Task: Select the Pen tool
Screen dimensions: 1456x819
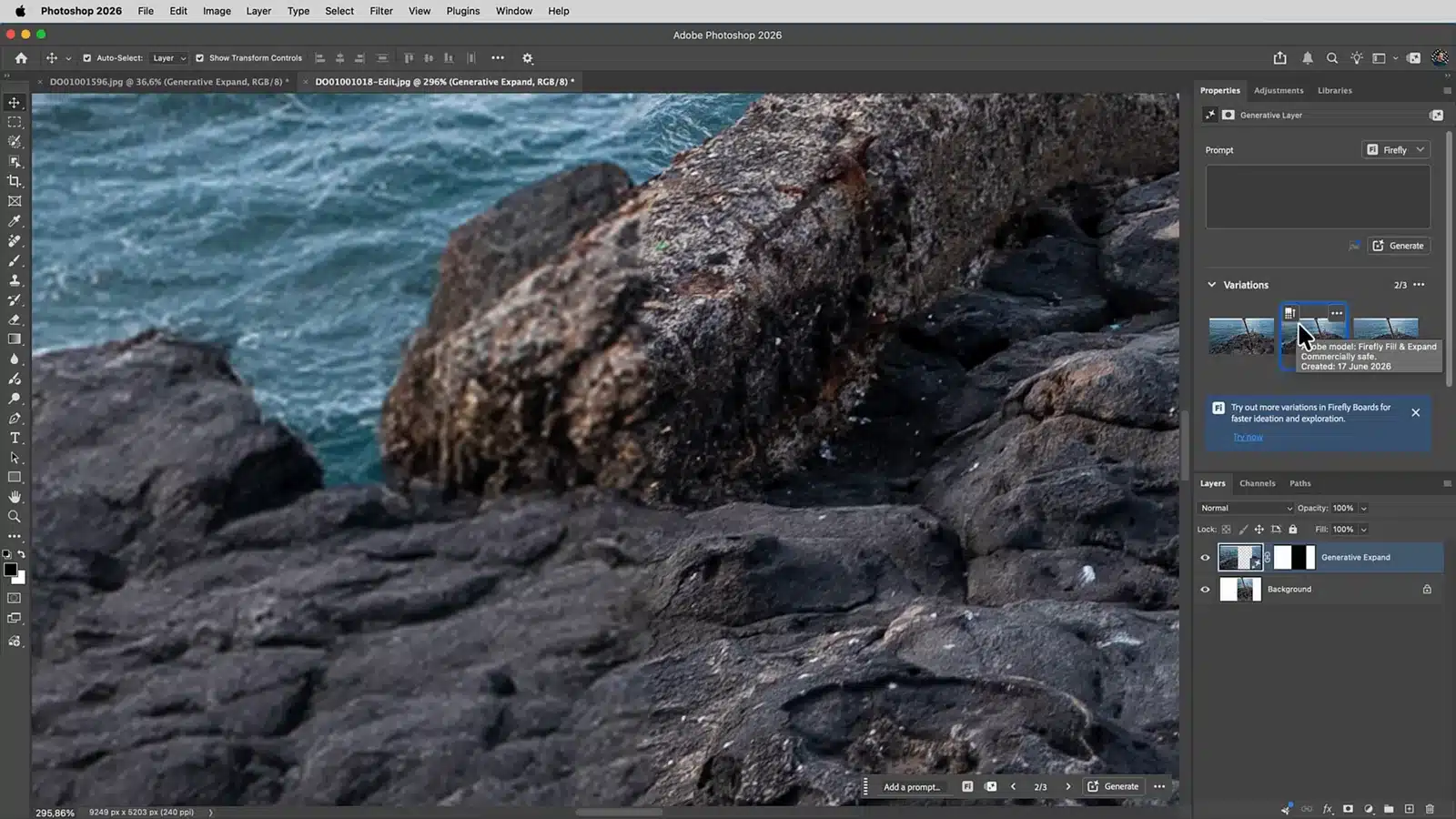Action: [15, 419]
